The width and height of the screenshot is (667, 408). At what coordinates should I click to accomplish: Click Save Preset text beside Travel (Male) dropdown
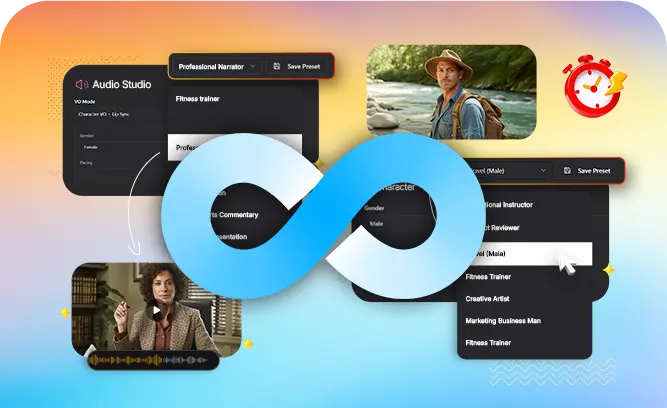(594, 171)
